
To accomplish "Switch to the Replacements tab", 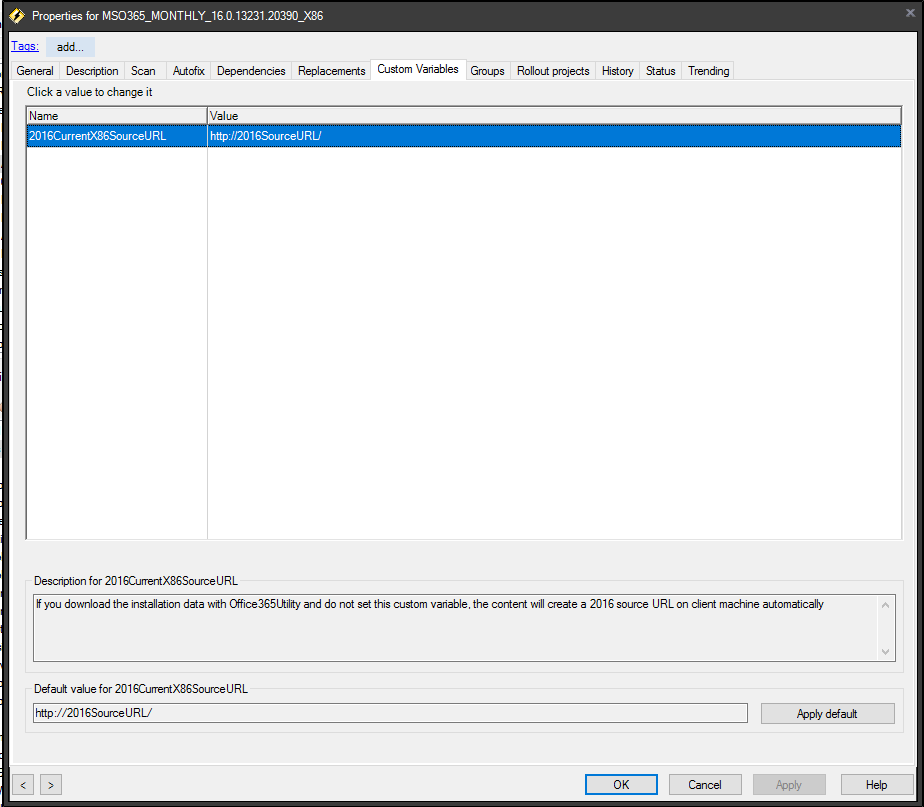I will 332,71.
